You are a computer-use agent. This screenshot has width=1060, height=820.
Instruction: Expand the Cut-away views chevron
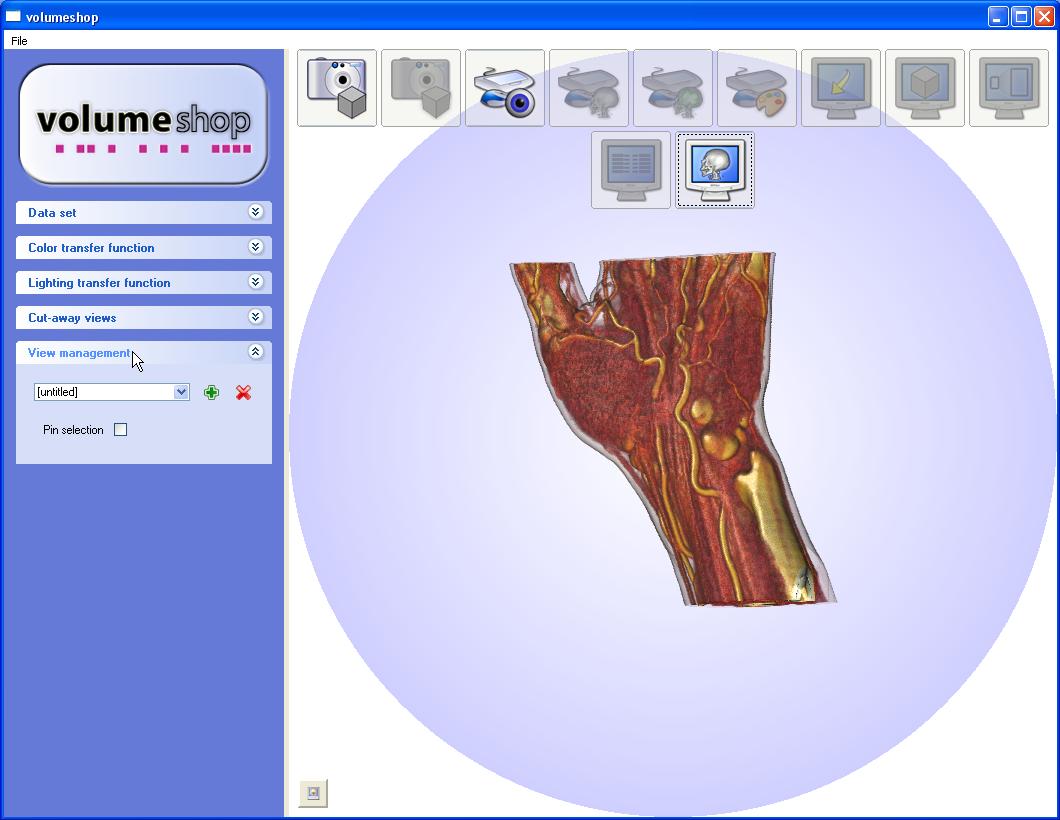point(256,317)
